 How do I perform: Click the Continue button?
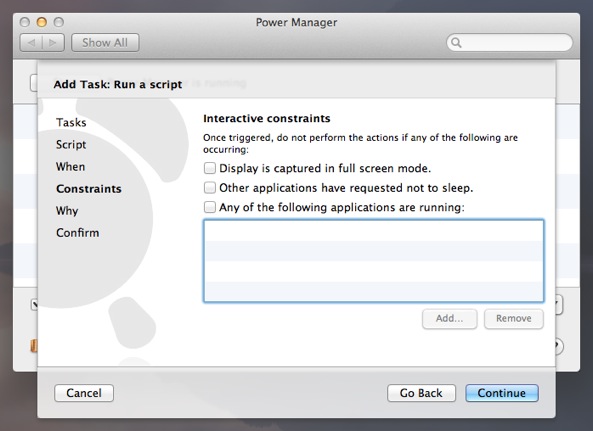[x=502, y=393]
